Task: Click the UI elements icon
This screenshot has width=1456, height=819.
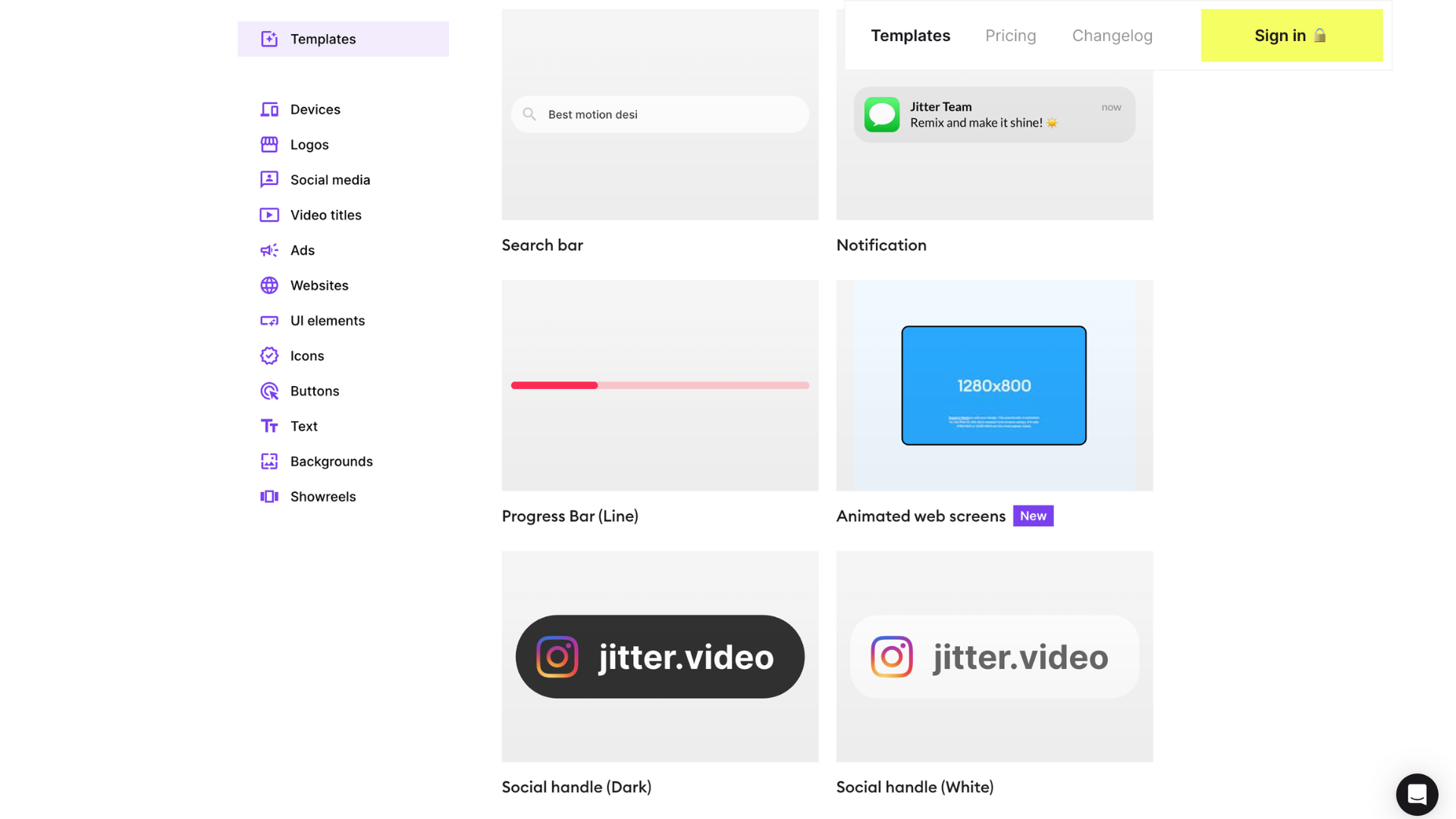Action: point(269,321)
